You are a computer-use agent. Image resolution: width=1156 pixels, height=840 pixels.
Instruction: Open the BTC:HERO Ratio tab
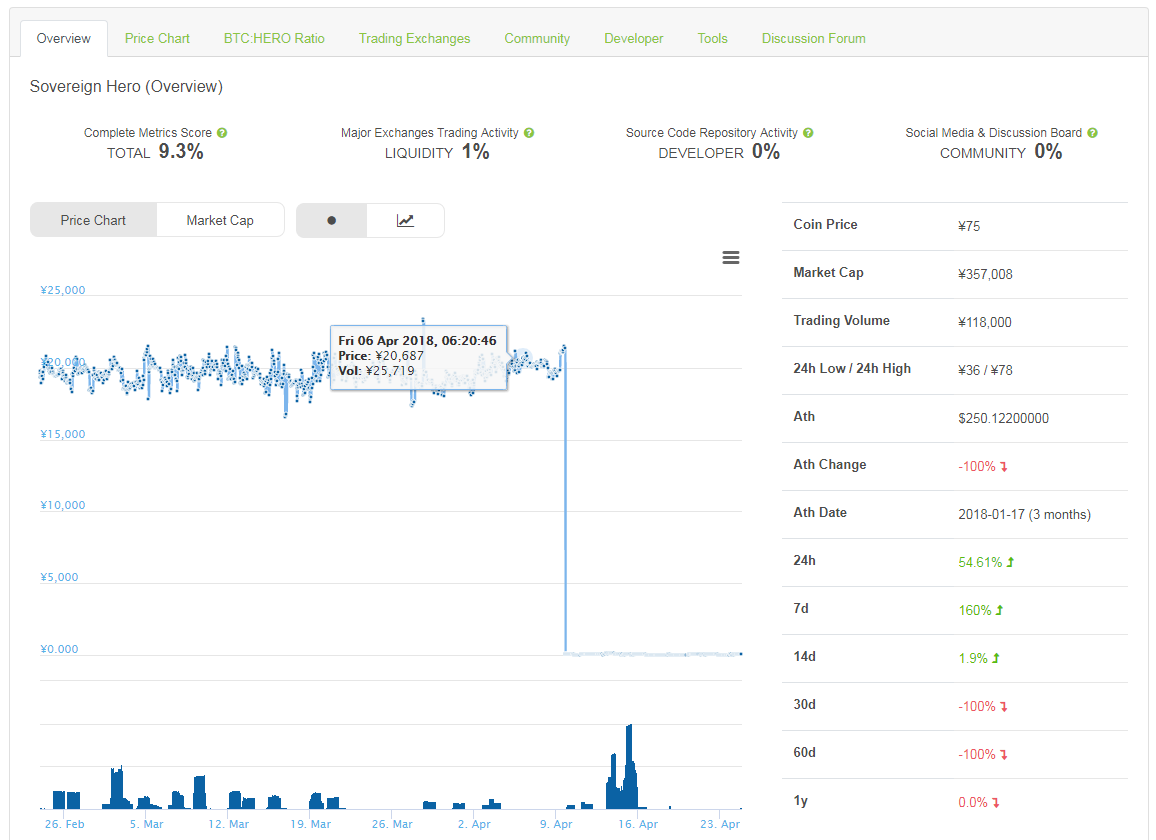(274, 38)
